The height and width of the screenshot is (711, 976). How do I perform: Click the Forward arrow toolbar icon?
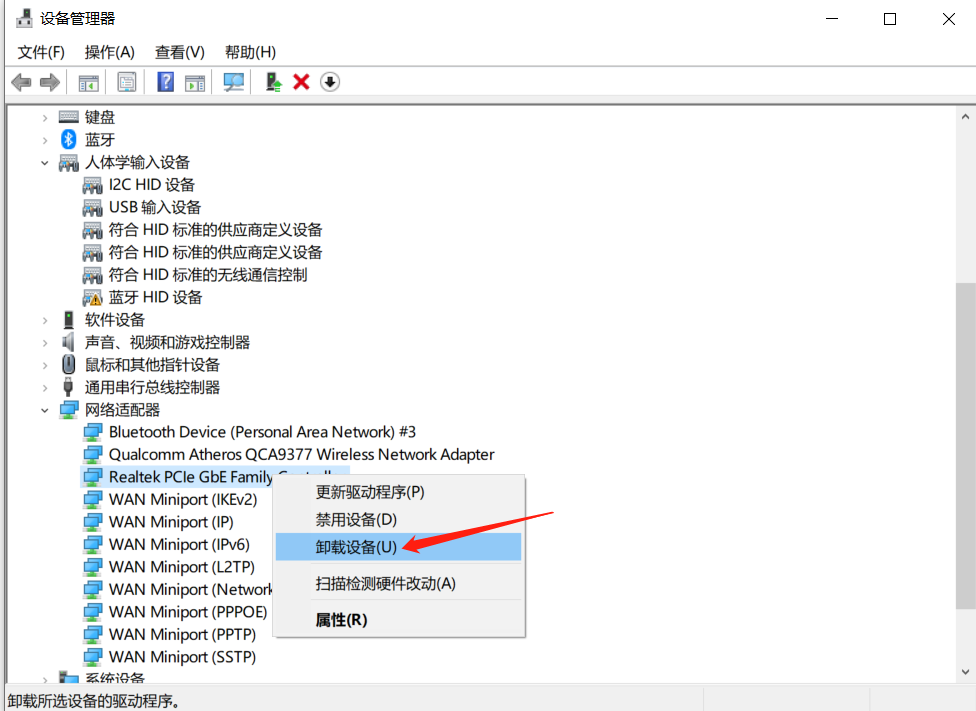coord(50,82)
